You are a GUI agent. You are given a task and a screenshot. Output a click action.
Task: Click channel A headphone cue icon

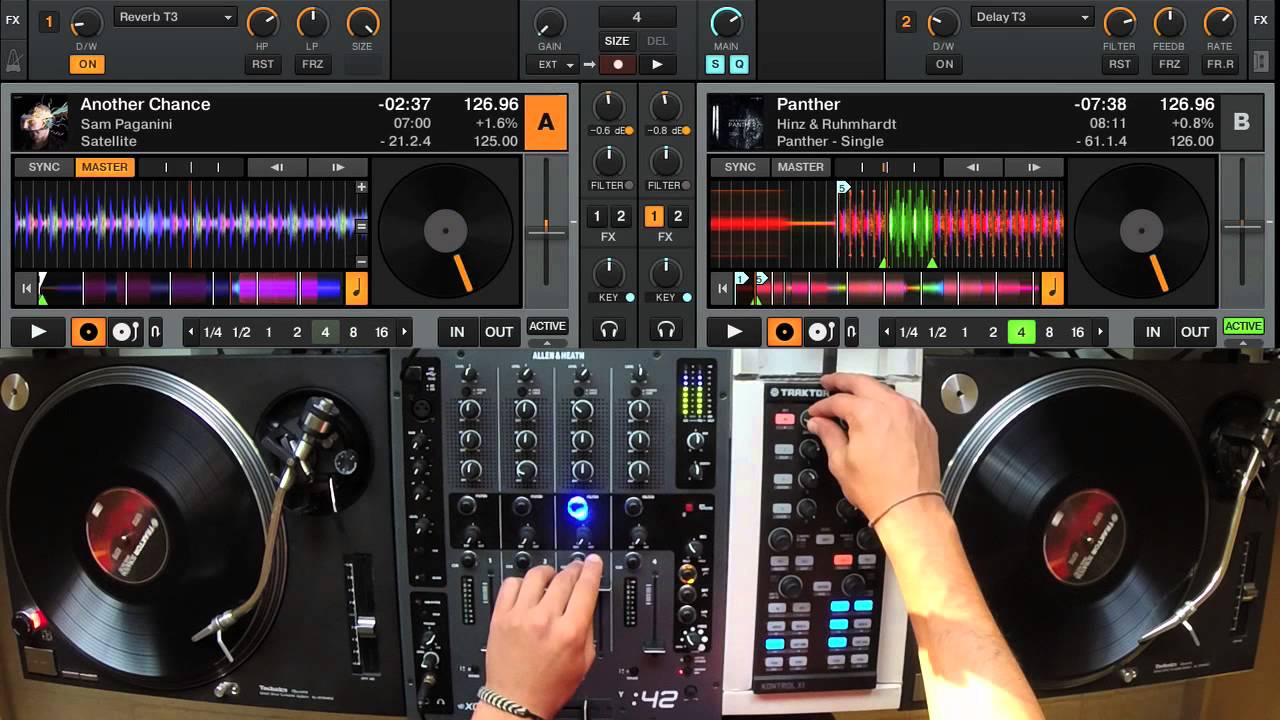pos(609,329)
